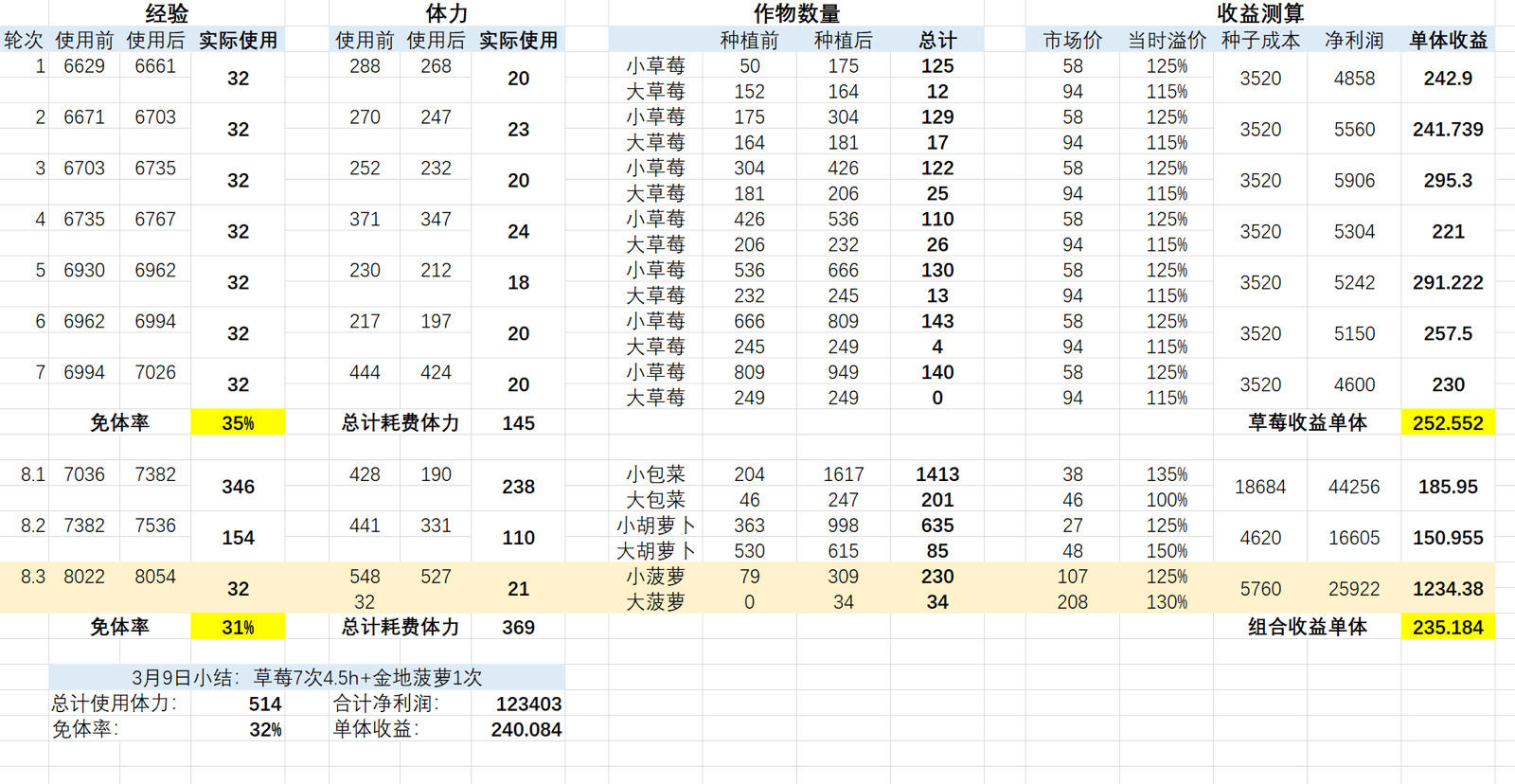Click the 总计使用体力 label

pos(114,704)
